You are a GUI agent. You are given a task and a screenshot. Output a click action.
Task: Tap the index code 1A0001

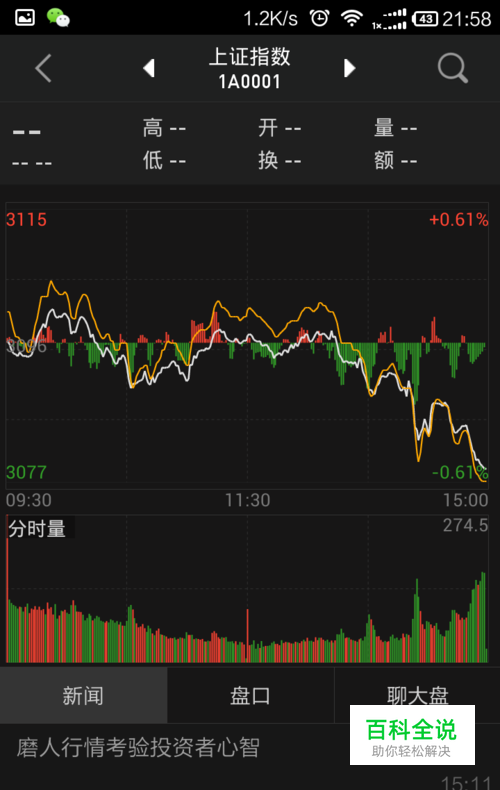click(249, 82)
